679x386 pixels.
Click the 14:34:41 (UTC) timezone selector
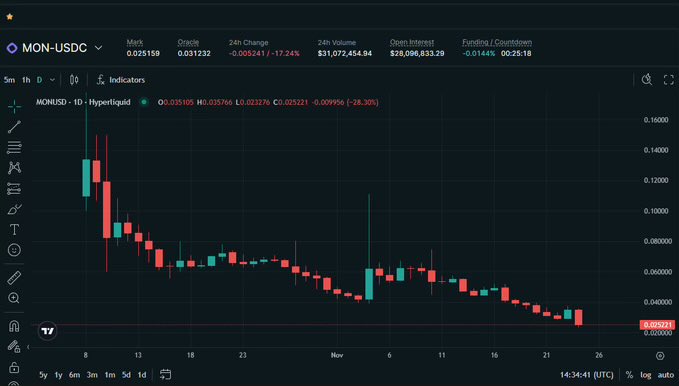tap(587, 375)
